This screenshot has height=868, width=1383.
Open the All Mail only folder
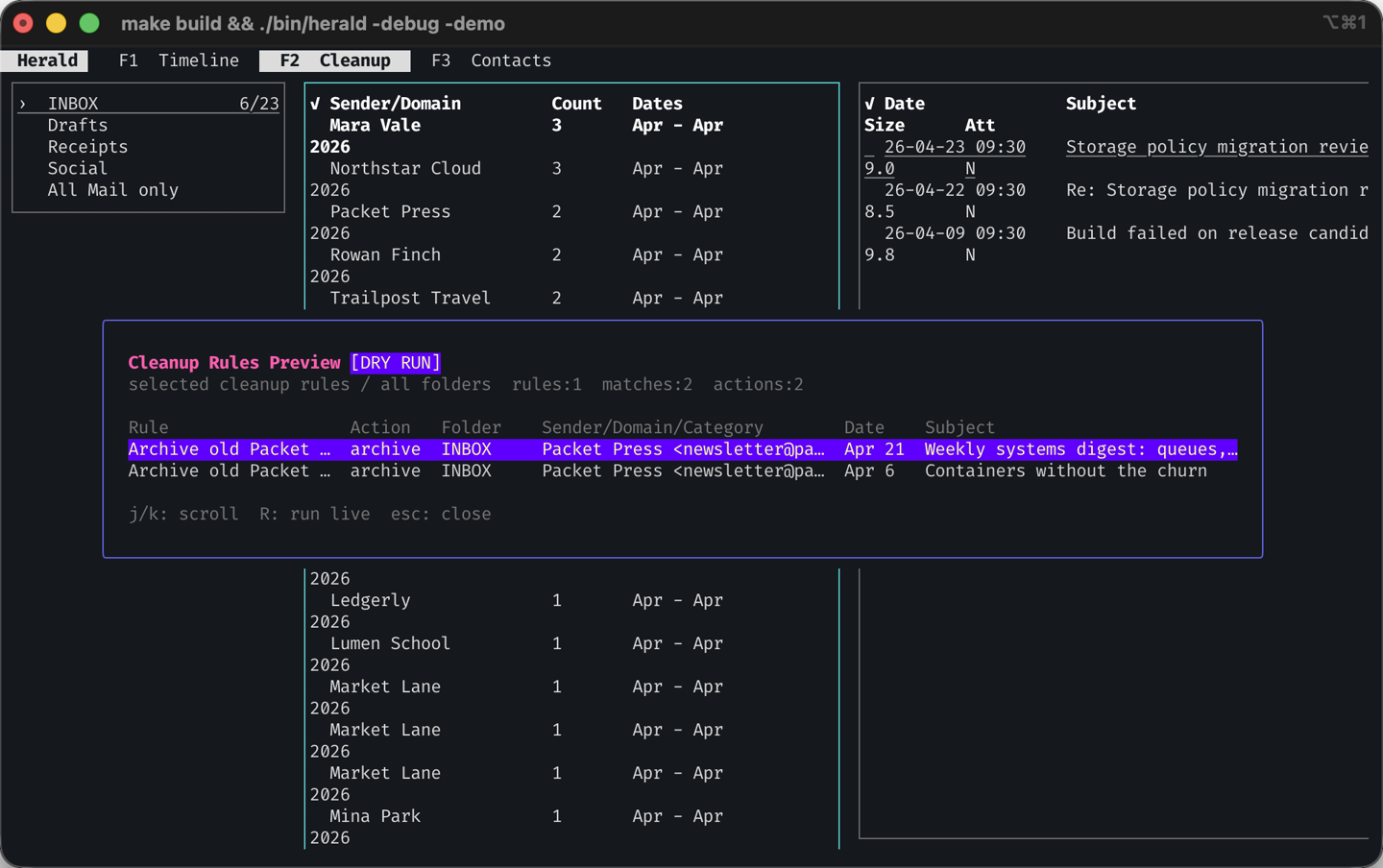tap(113, 190)
